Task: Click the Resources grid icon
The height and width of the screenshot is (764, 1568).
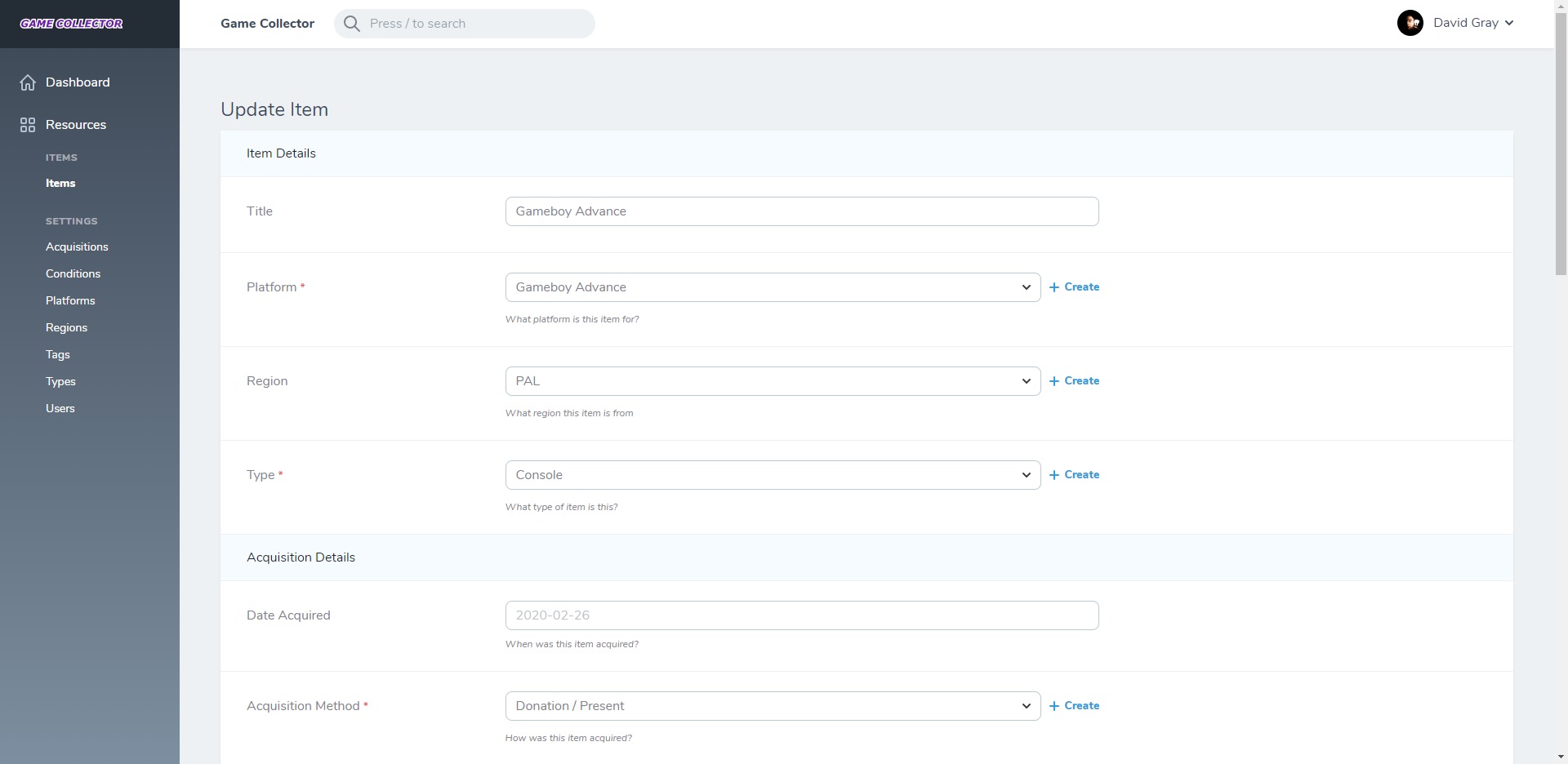Action: (x=28, y=125)
